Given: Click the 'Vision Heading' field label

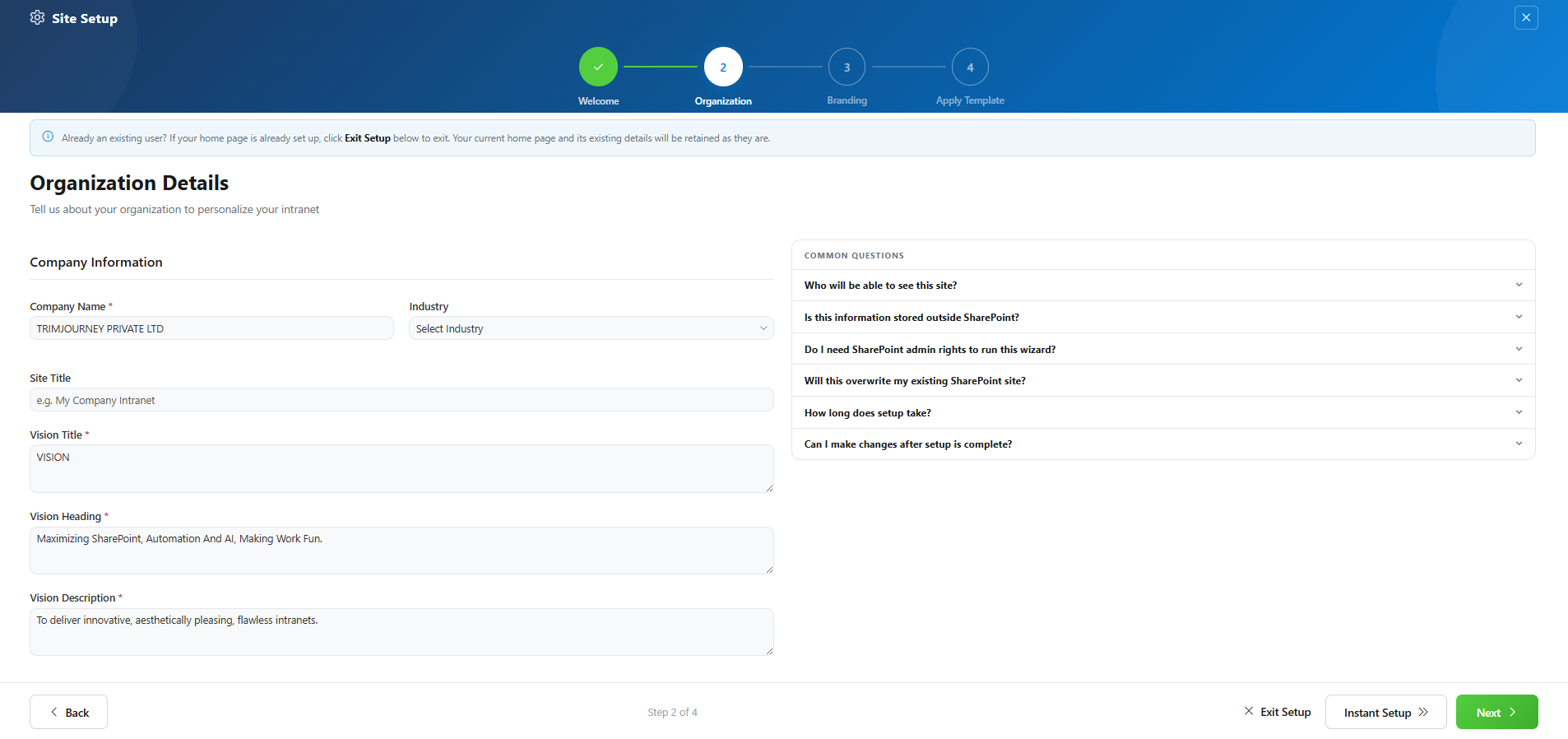Looking at the screenshot, I should 66,517.
